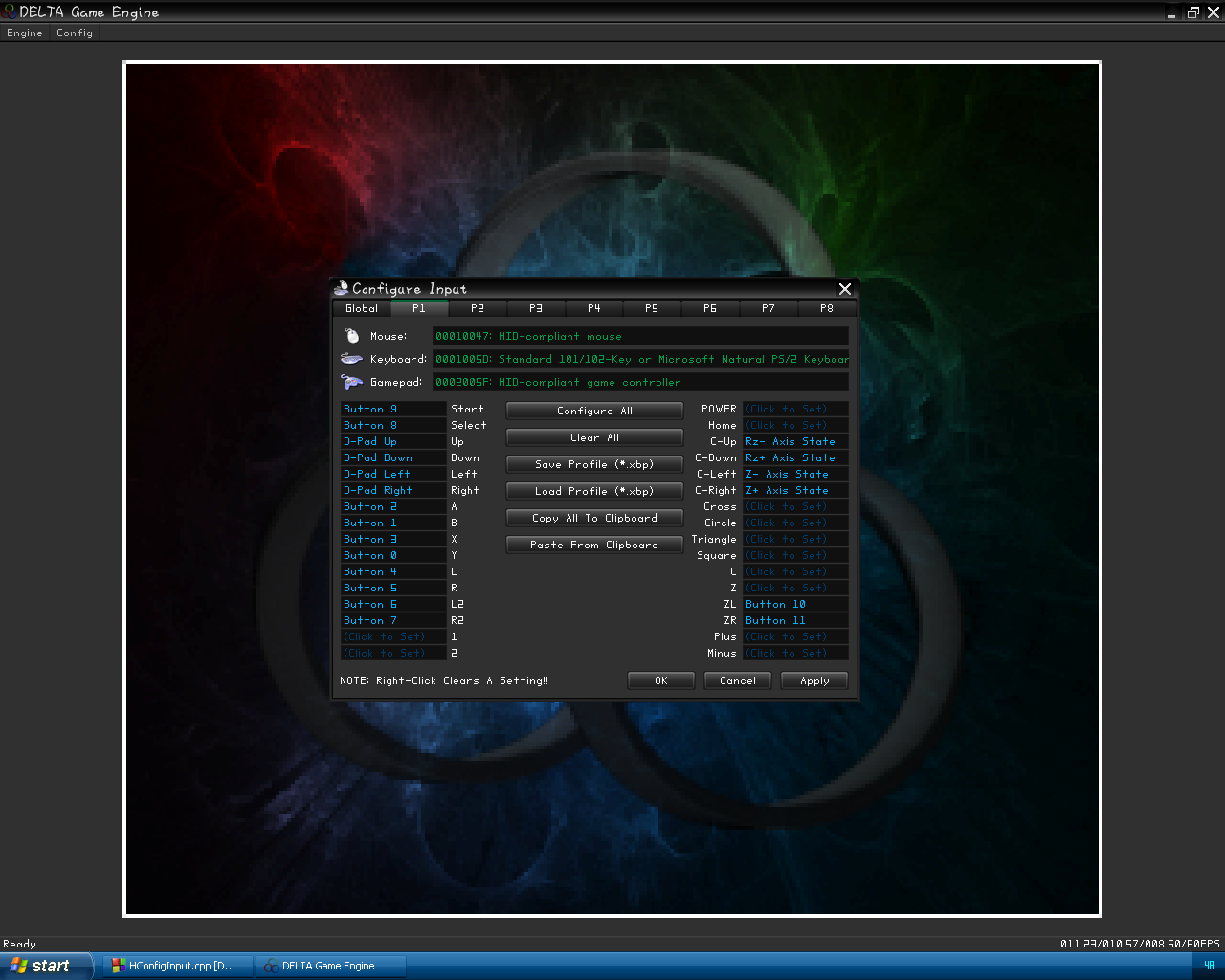Open the Engine menu

[25, 33]
